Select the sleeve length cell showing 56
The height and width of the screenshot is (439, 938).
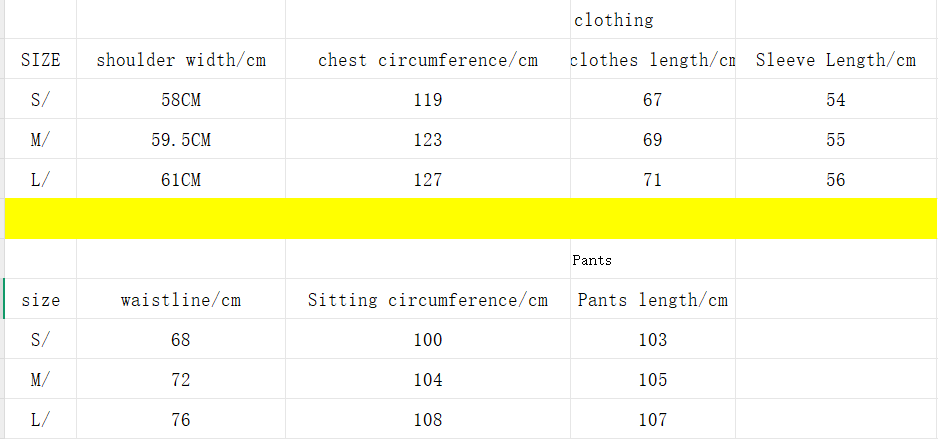835,180
